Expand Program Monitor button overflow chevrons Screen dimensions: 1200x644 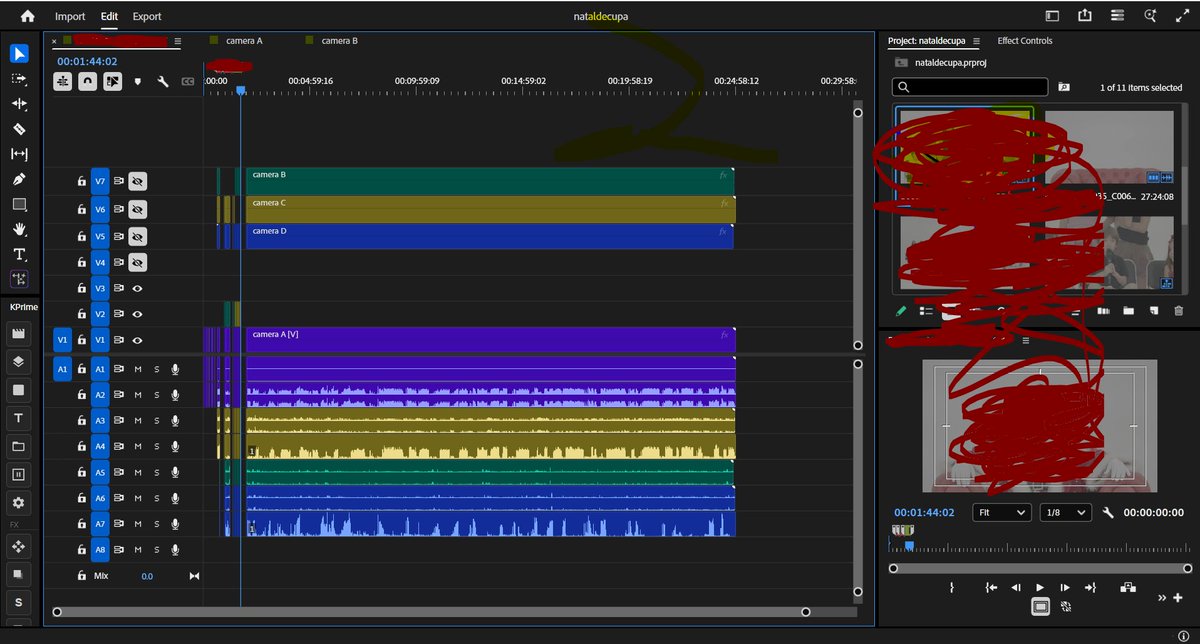[x=1161, y=598]
